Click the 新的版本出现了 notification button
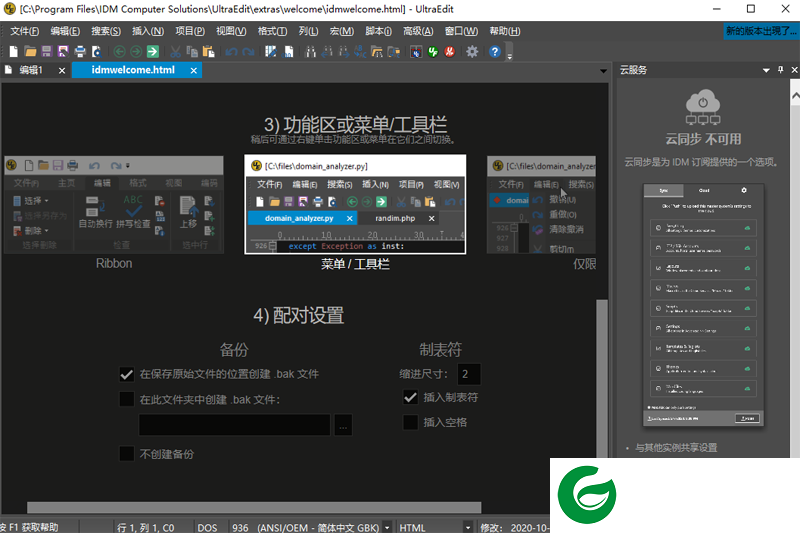 pyautogui.click(x=760, y=31)
